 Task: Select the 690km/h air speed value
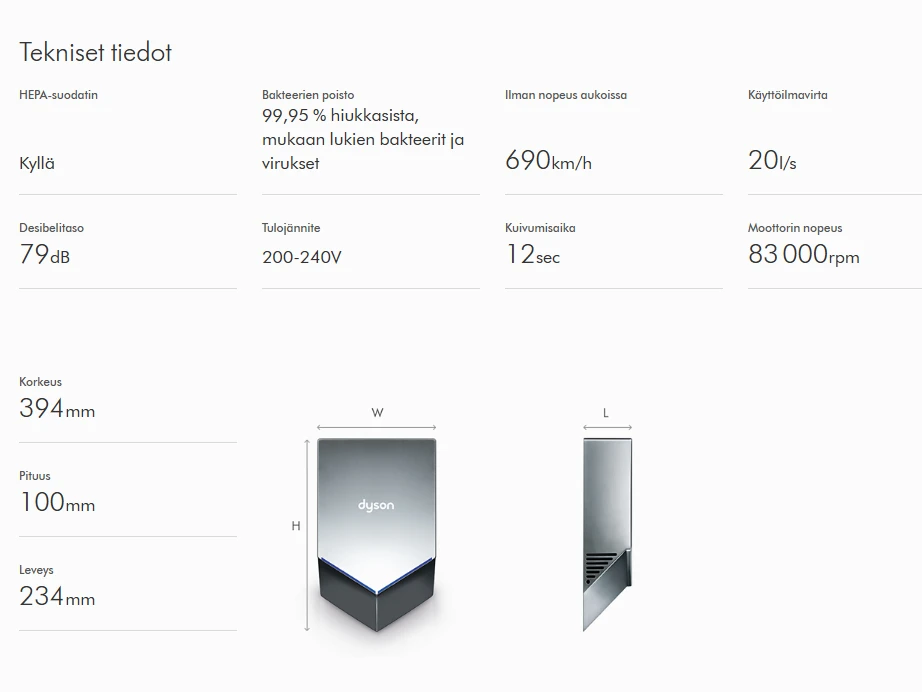coord(548,161)
